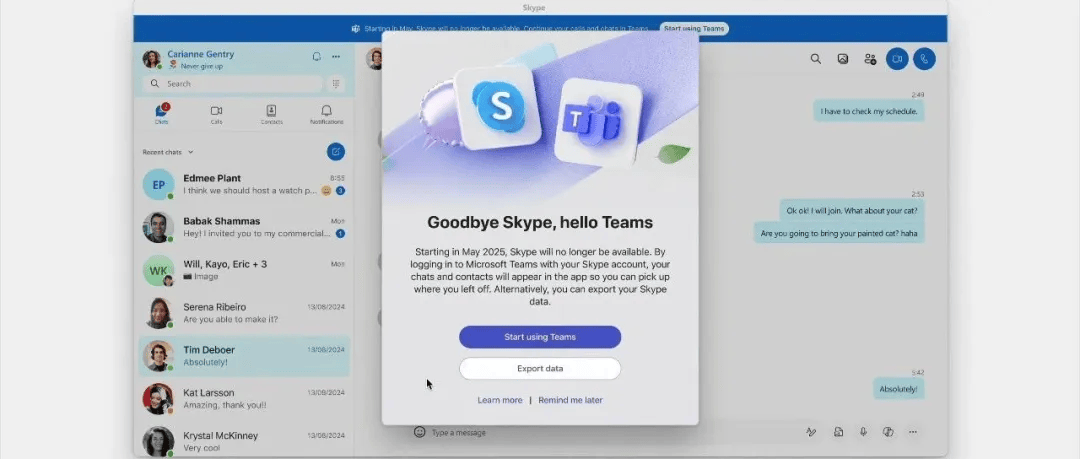This screenshot has width=1080, height=459.
Task: Open the Serena Ribeiro chat
Action: coord(245,313)
